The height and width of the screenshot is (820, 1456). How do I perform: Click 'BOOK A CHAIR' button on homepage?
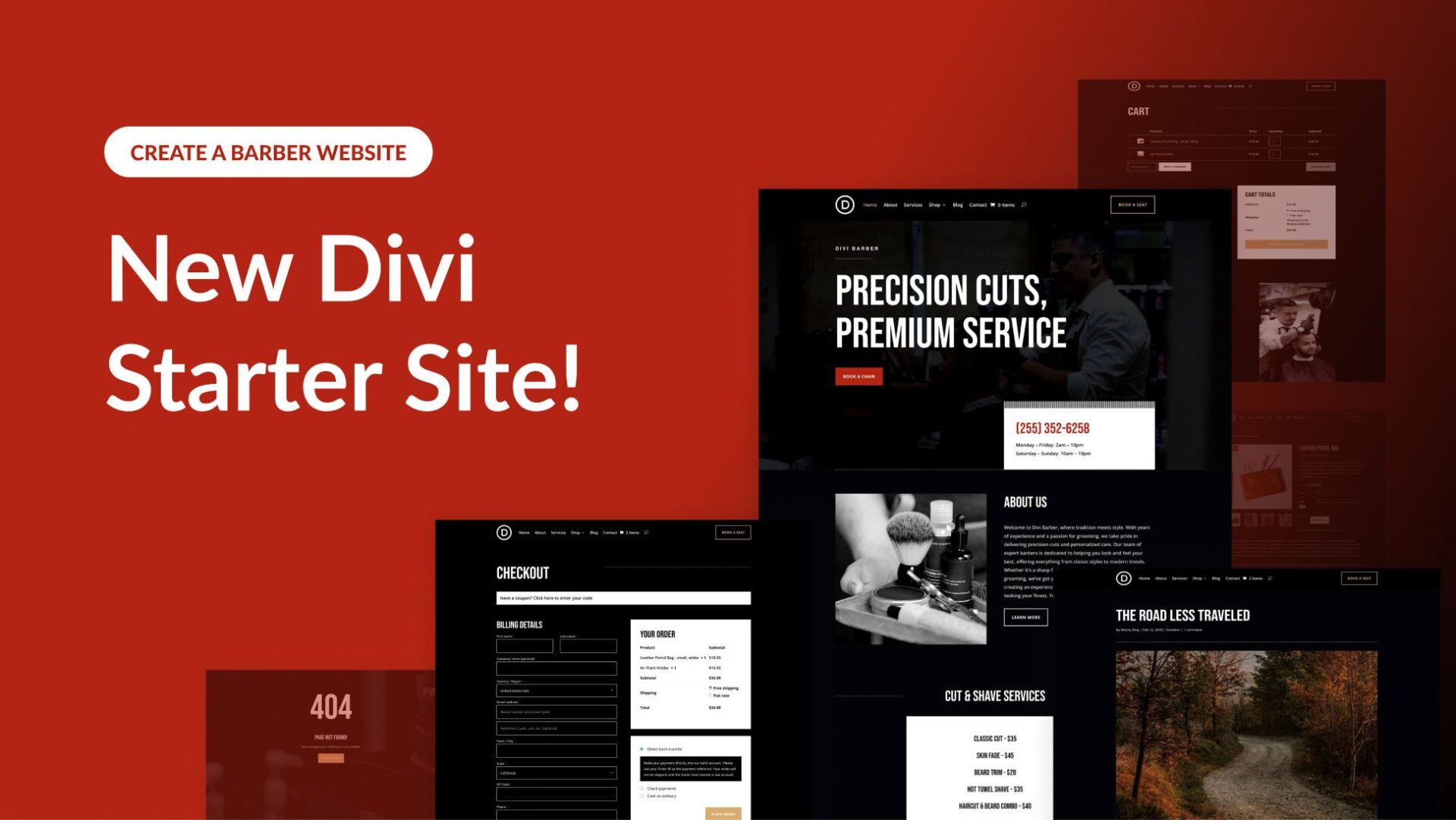click(x=858, y=375)
